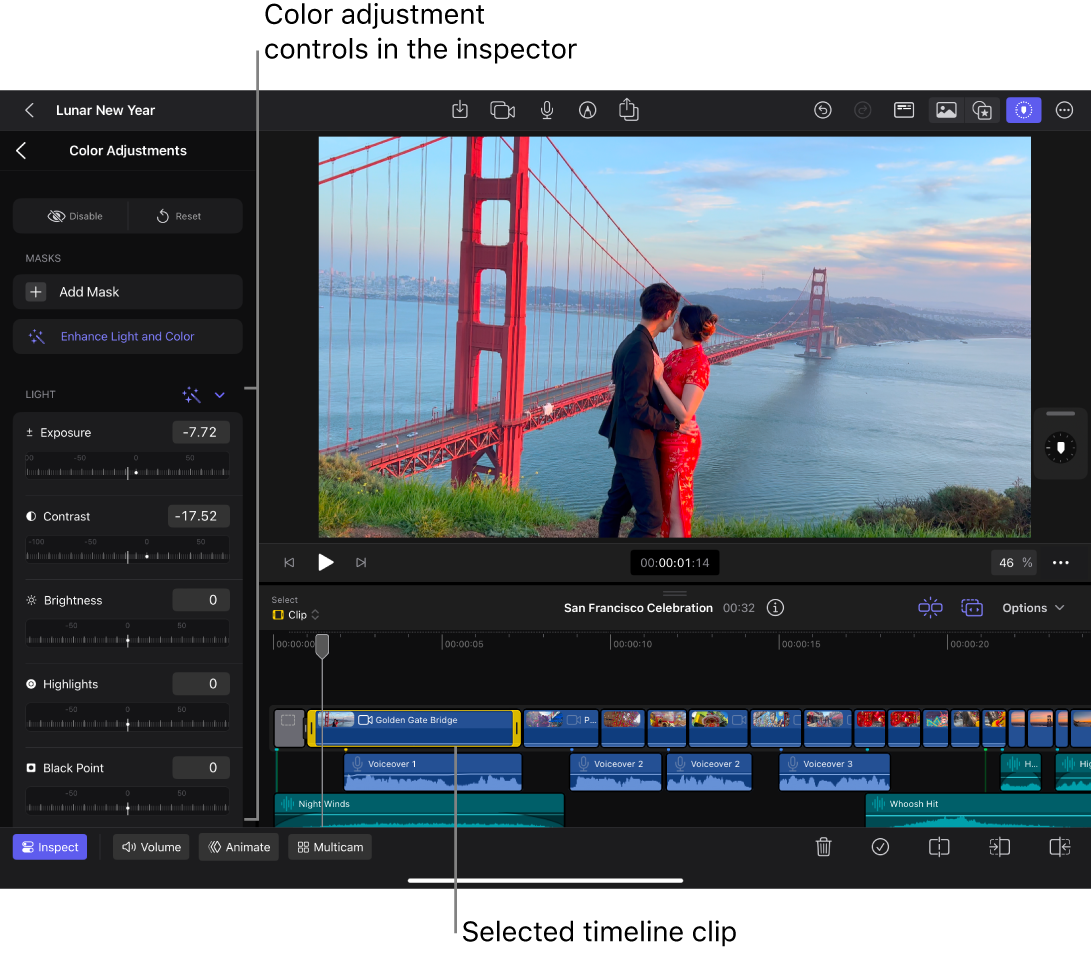Jump to previous edit point
The width and height of the screenshot is (1092, 960).
tap(289, 562)
